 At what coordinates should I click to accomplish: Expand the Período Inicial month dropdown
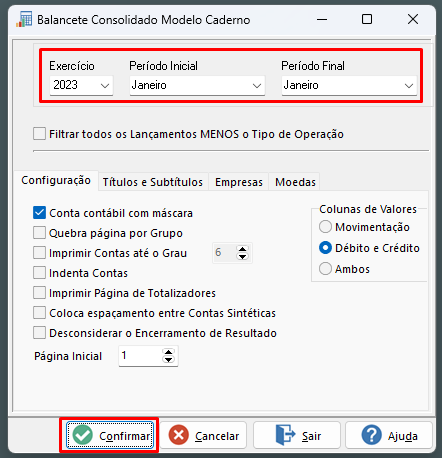pos(197,85)
